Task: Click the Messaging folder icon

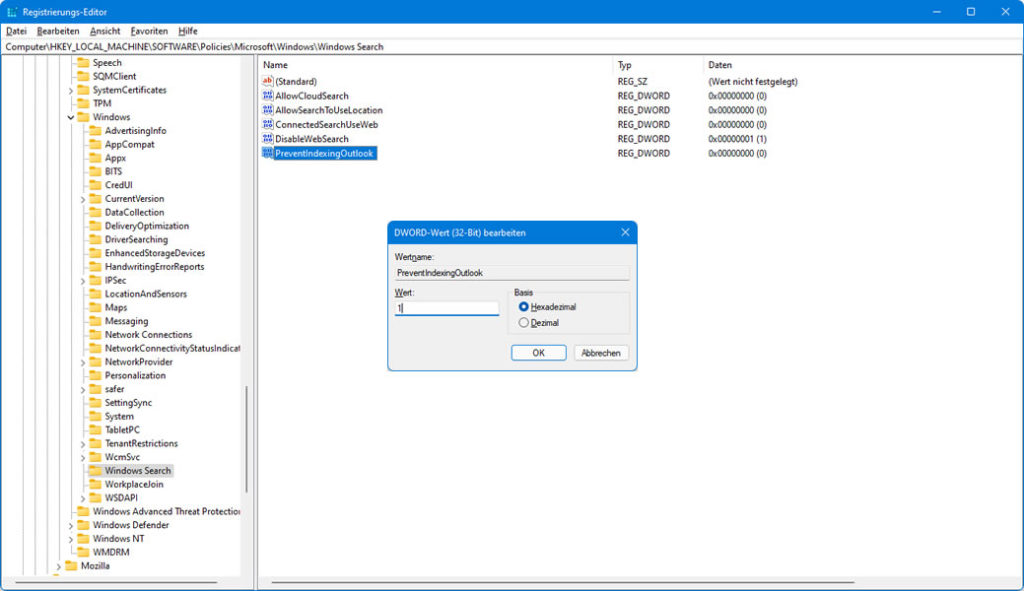Action: coord(95,321)
